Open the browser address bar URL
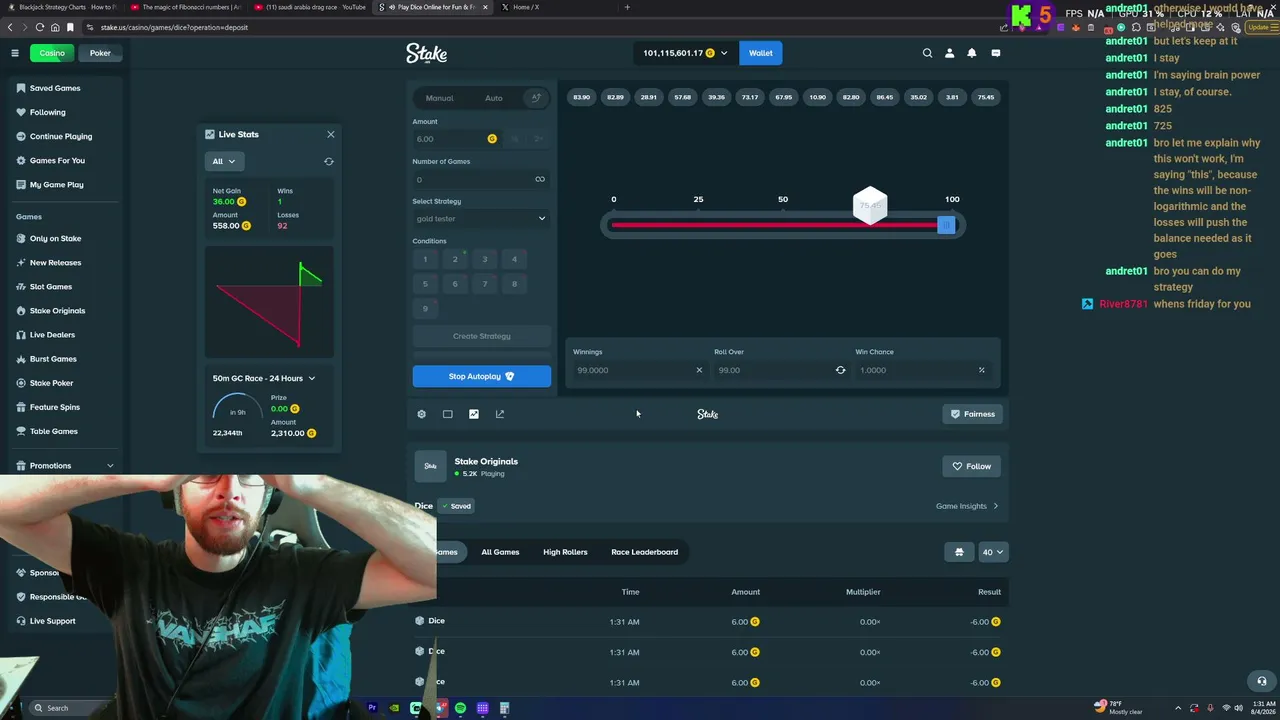This screenshot has width=1280, height=720. 174,27
